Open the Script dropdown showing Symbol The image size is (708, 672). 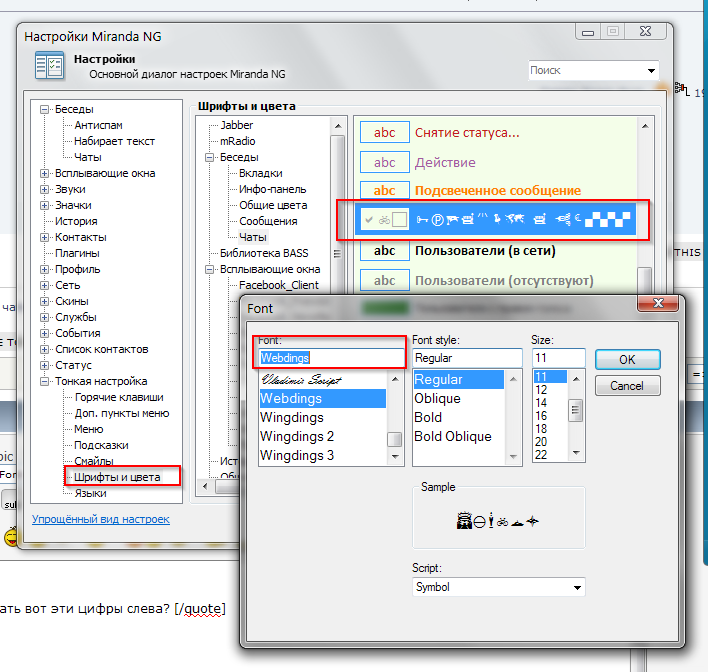pos(577,588)
